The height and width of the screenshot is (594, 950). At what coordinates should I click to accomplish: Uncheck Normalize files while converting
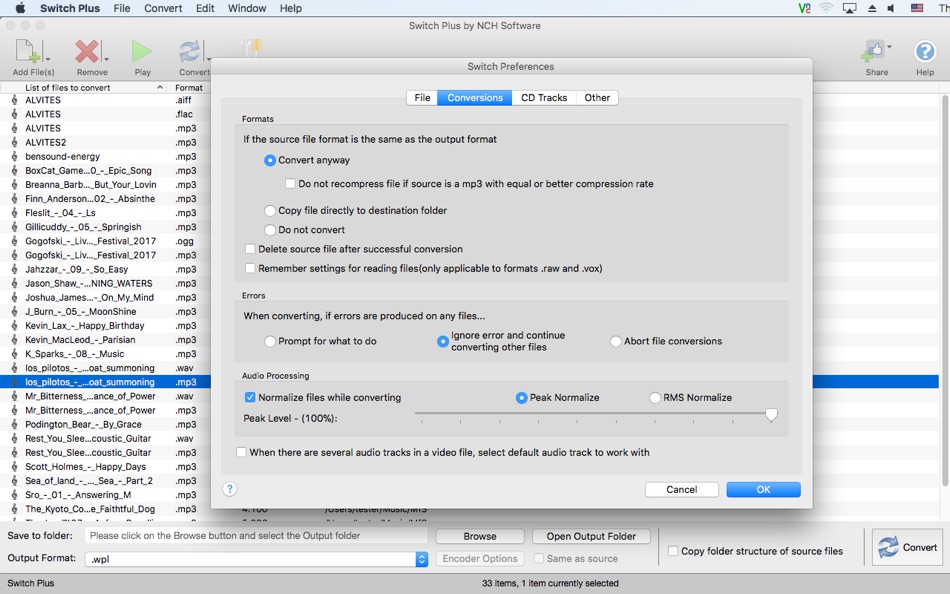pyautogui.click(x=250, y=398)
